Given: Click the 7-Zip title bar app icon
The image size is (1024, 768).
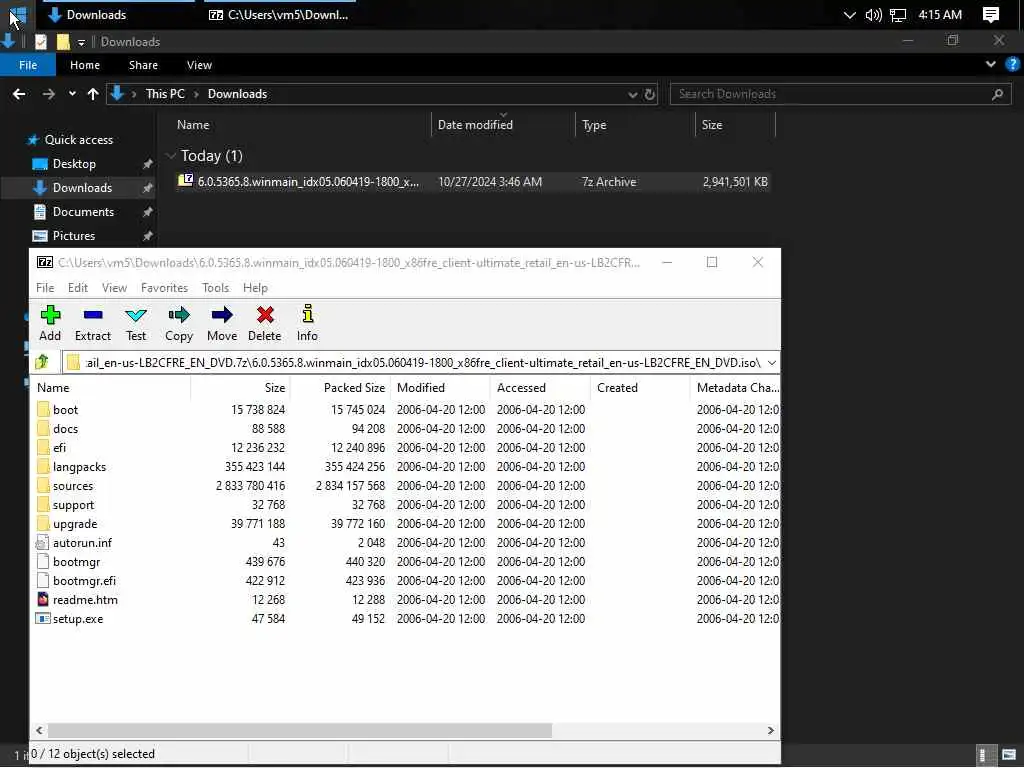Looking at the screenshot, I should pyautogui.click(x=44, y=262).
